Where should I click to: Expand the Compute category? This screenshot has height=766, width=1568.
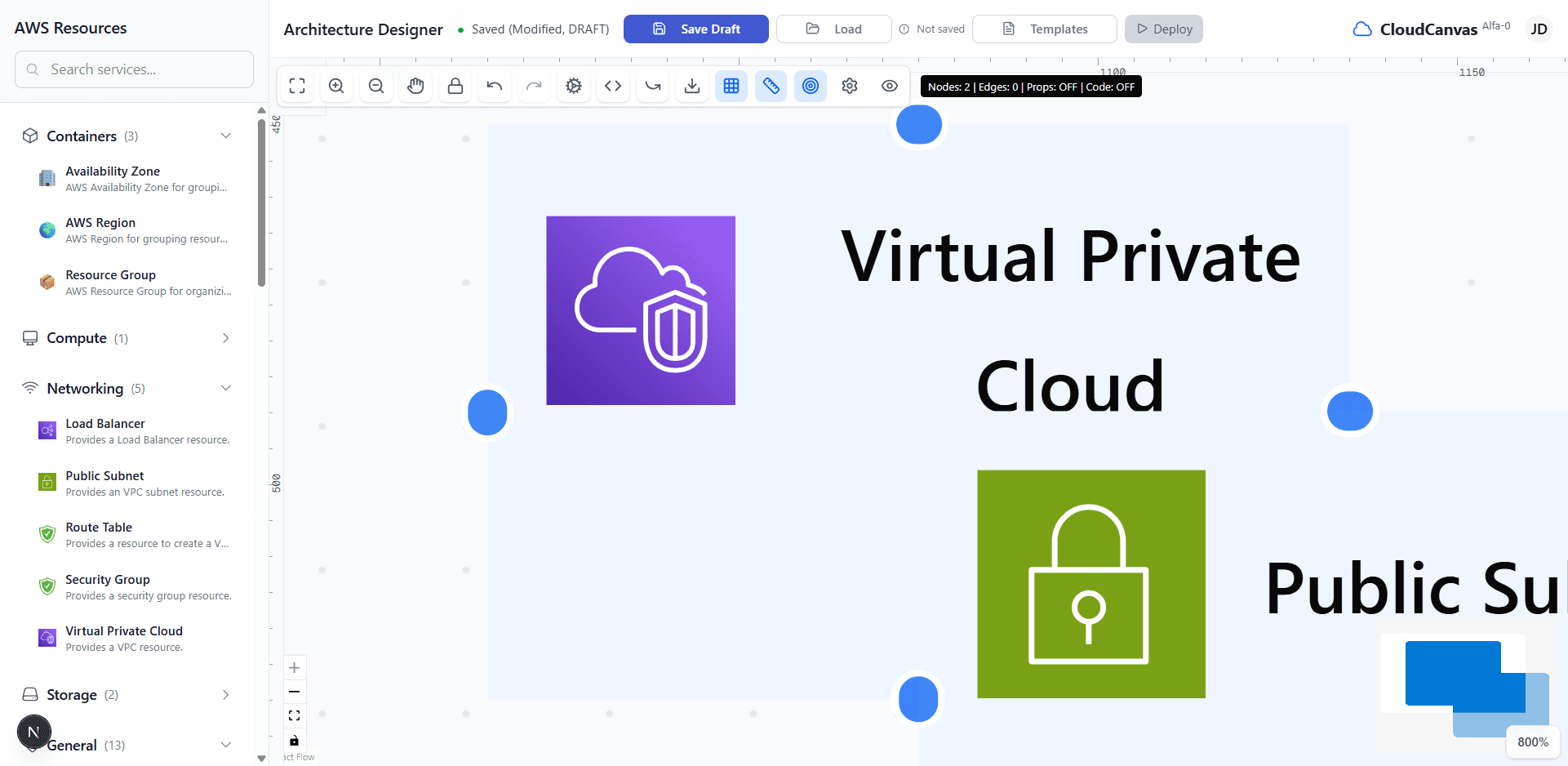pyautogui.click(x=225, y=337)
